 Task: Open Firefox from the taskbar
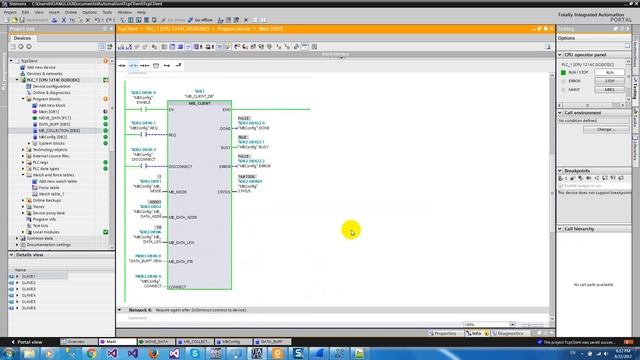point(153,353)
